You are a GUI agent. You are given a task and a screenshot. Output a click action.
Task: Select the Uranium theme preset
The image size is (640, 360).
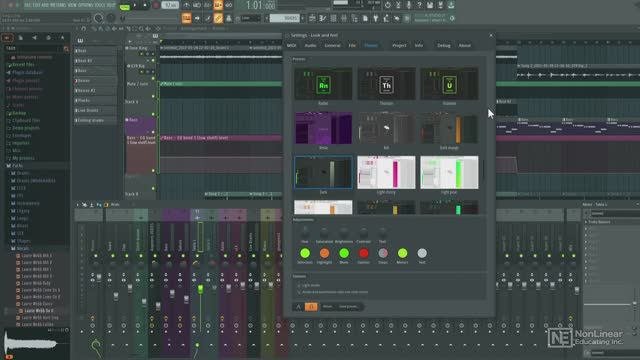[x=449, y=84]
